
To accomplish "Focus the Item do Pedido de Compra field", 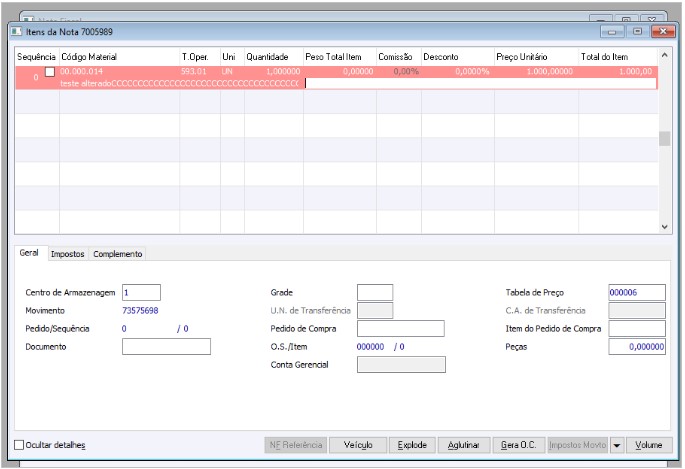I will click(x=637, y=329).
